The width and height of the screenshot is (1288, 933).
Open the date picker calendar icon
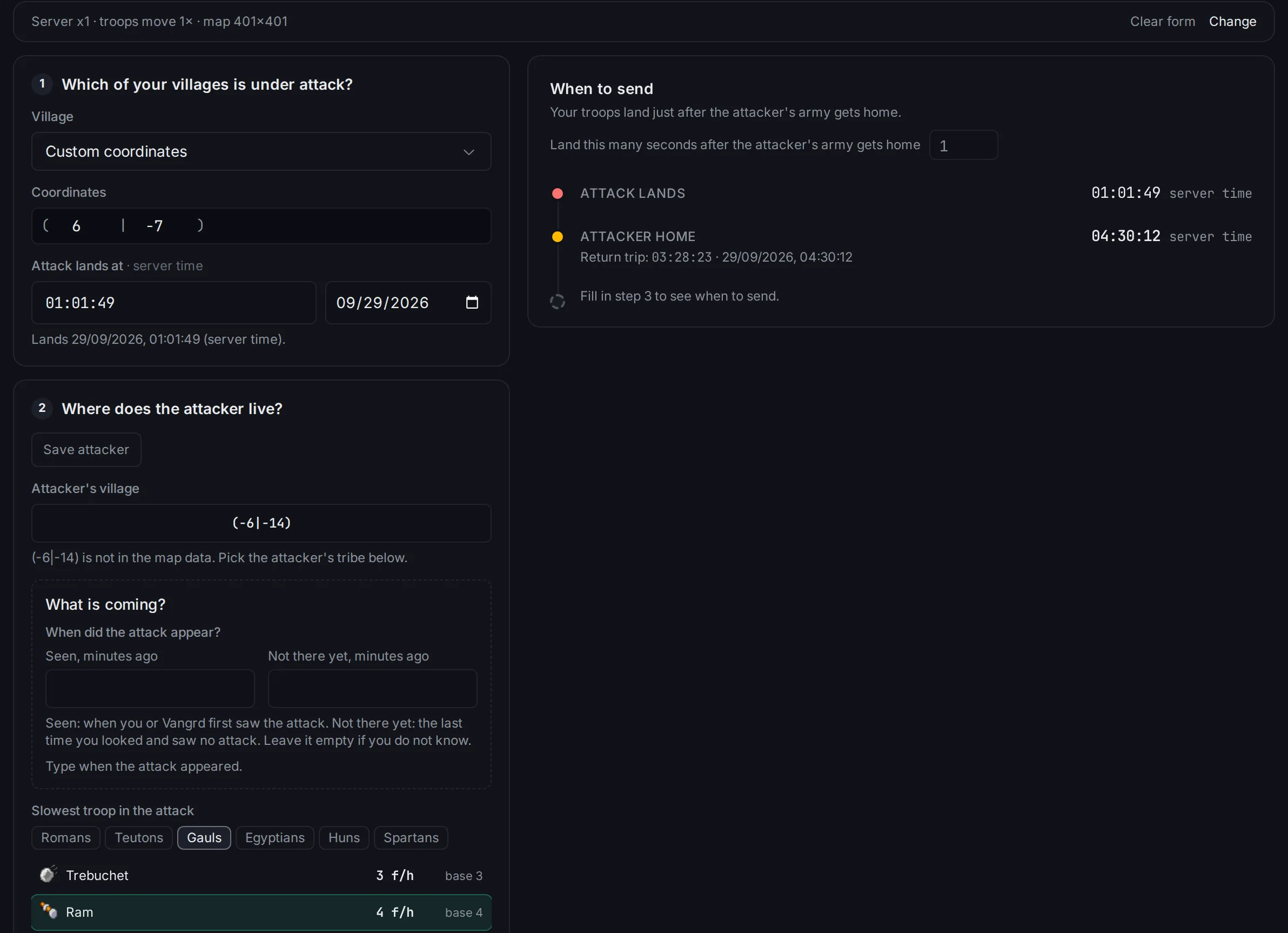tap(472, 302)
